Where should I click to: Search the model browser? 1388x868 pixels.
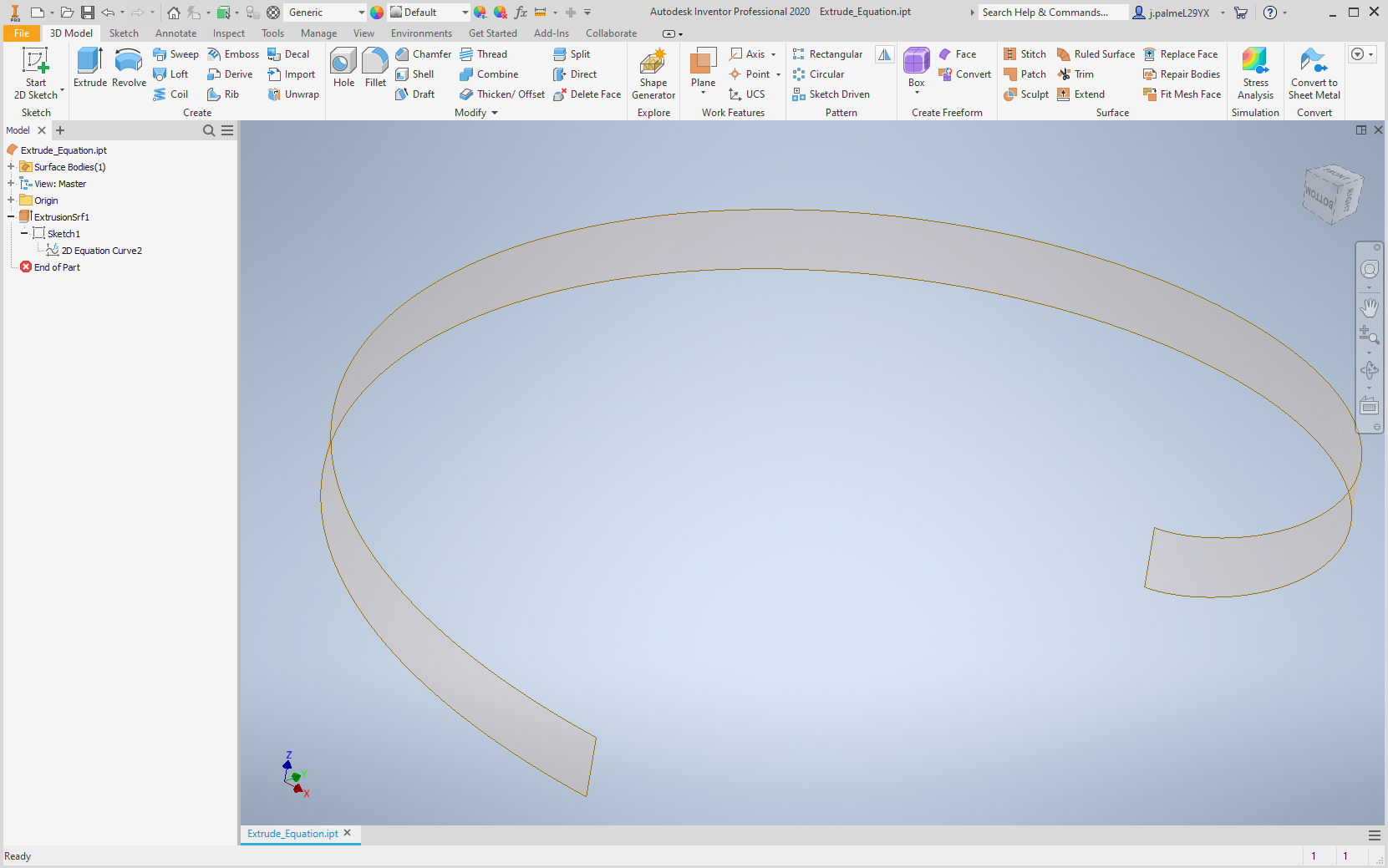(209, 130)
